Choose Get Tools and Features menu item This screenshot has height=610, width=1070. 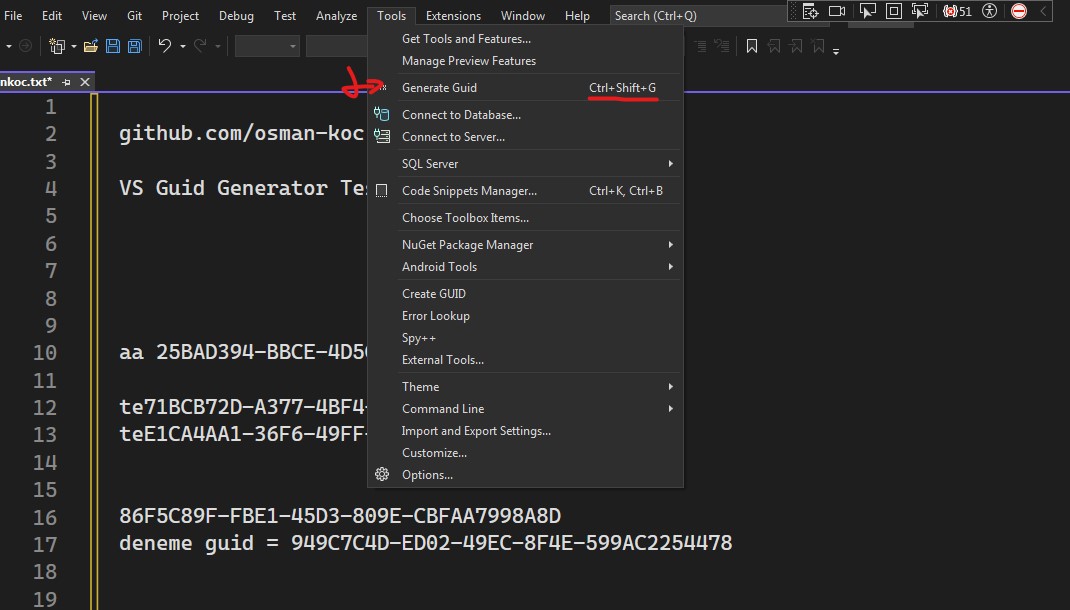[x=525, y=39]
